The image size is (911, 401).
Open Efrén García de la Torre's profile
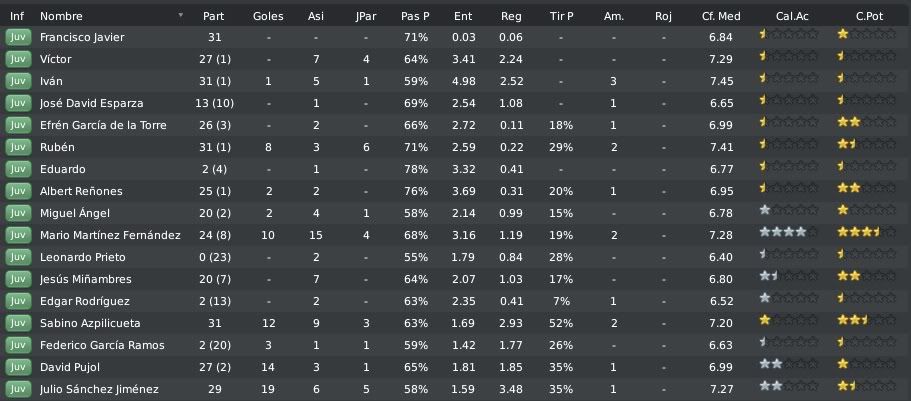pyautogui.click(x=103, y=125)
